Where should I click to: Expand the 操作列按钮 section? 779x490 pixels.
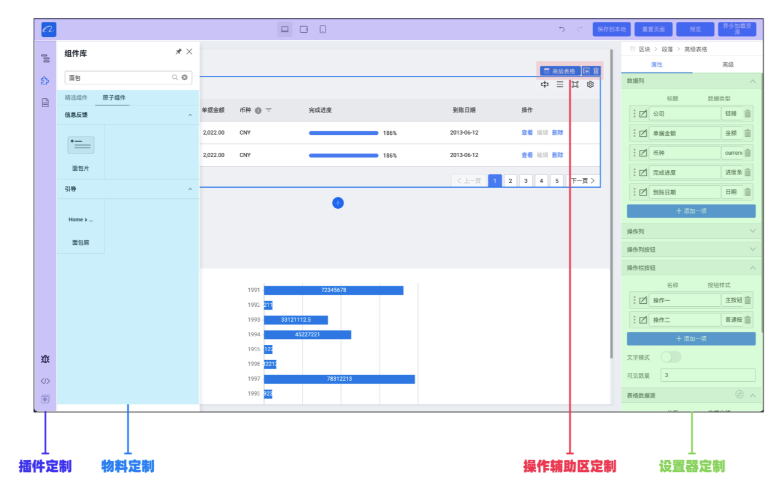753,249
